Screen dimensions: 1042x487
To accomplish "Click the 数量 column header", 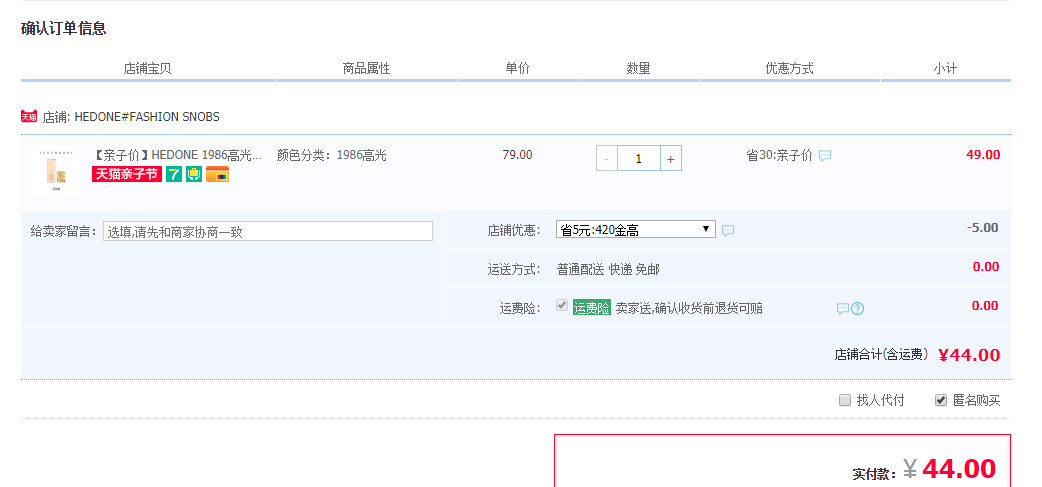I will [x=639, y=68].
